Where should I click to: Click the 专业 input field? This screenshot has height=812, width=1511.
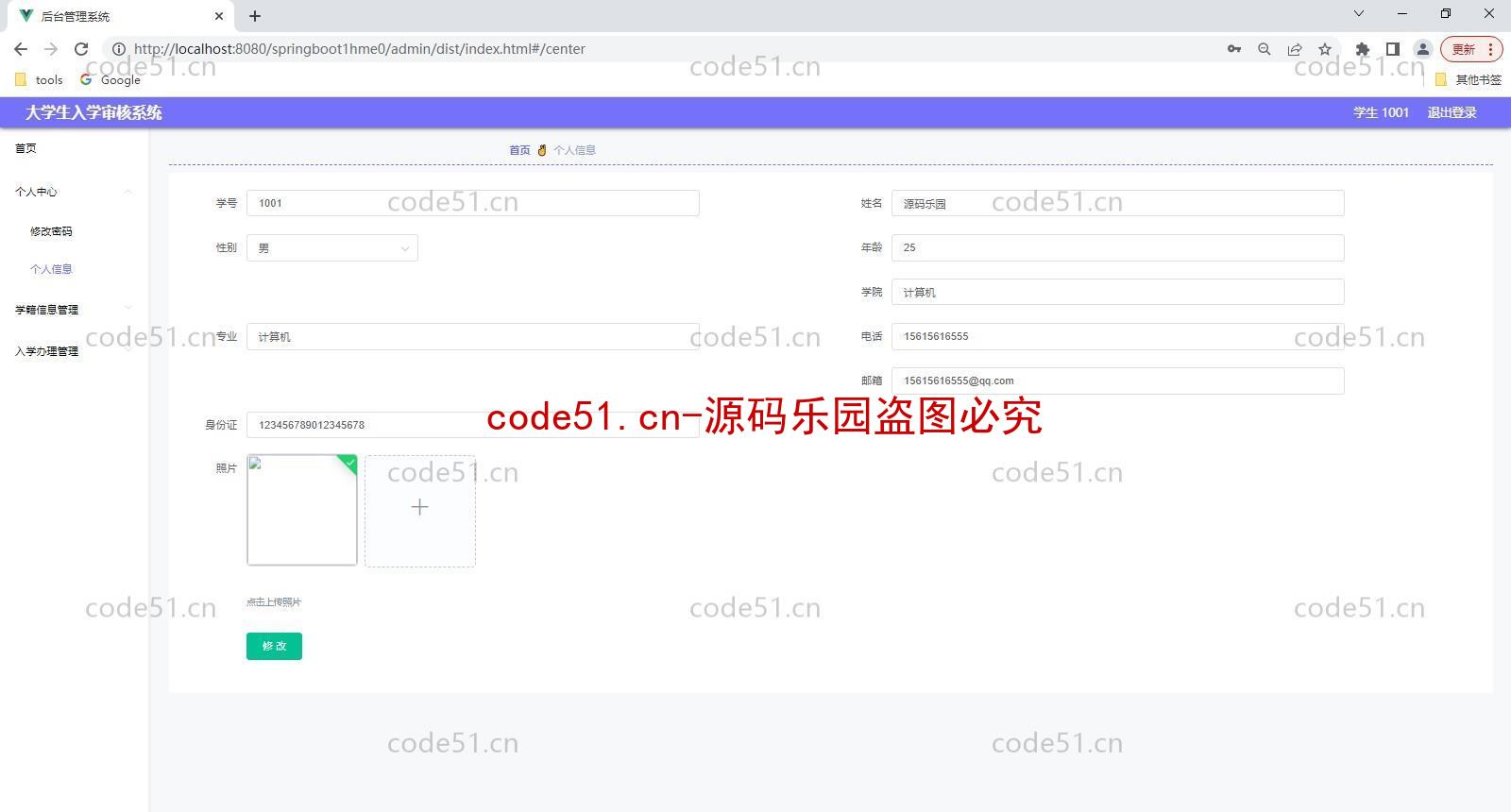472,336
